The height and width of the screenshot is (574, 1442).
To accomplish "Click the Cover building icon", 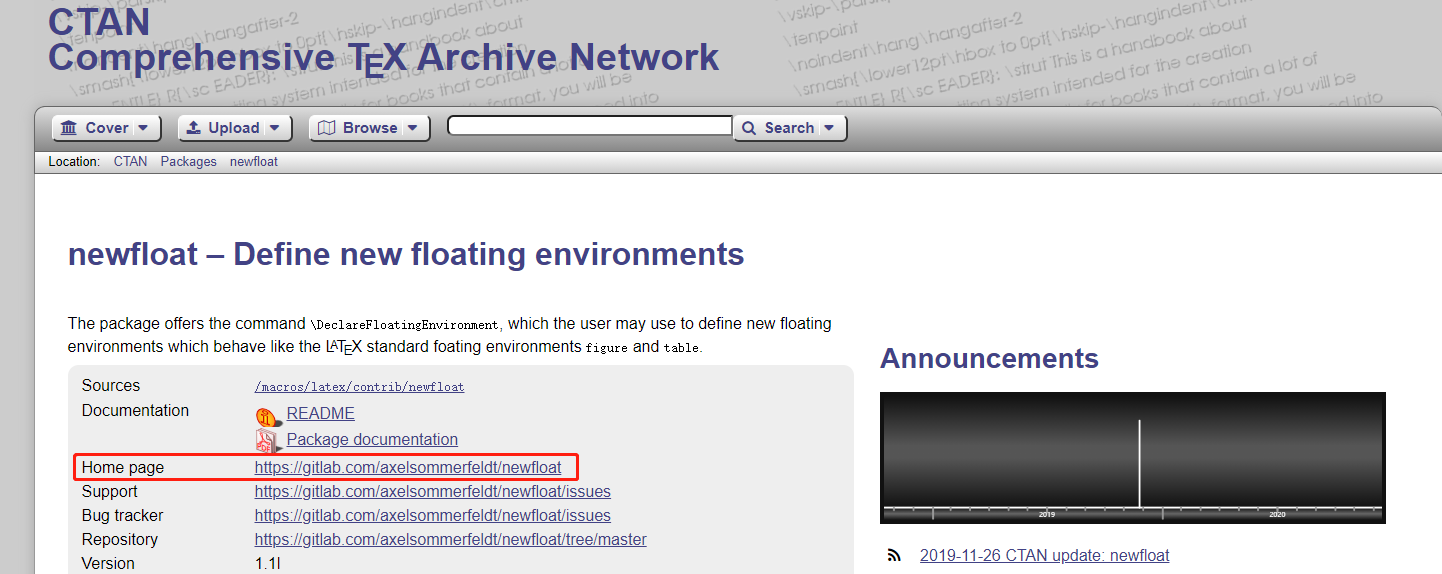I will coord(69,128).
